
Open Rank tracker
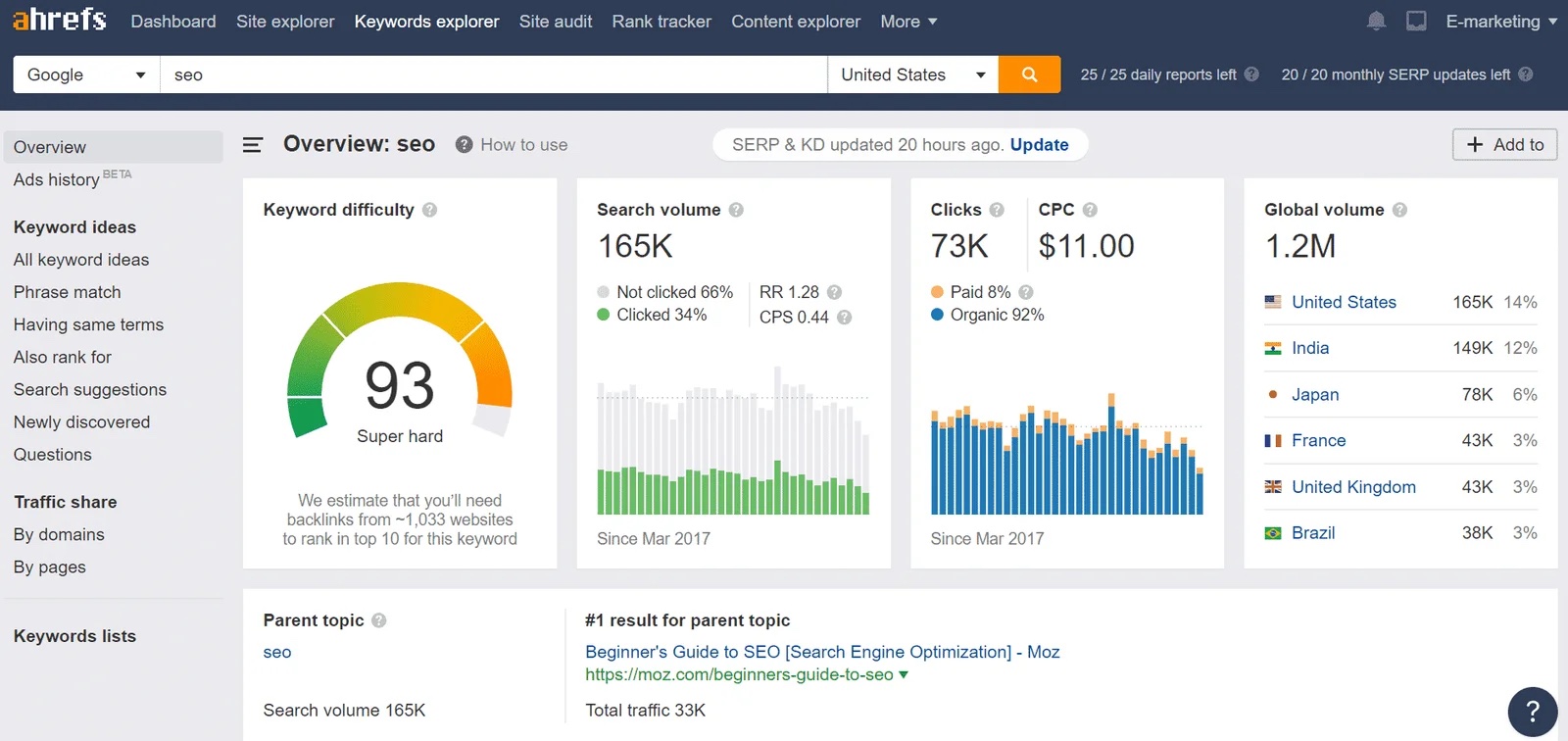tap(661, 21)
